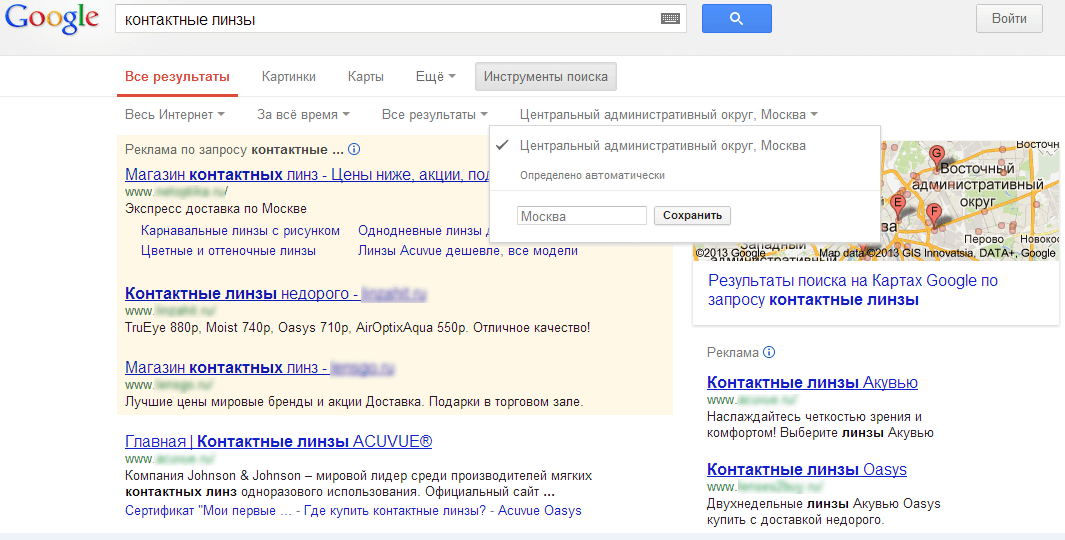Click info icon beside right-column 'Реклама'
The image size is (1065, 540).
click(x=769, y=352)
